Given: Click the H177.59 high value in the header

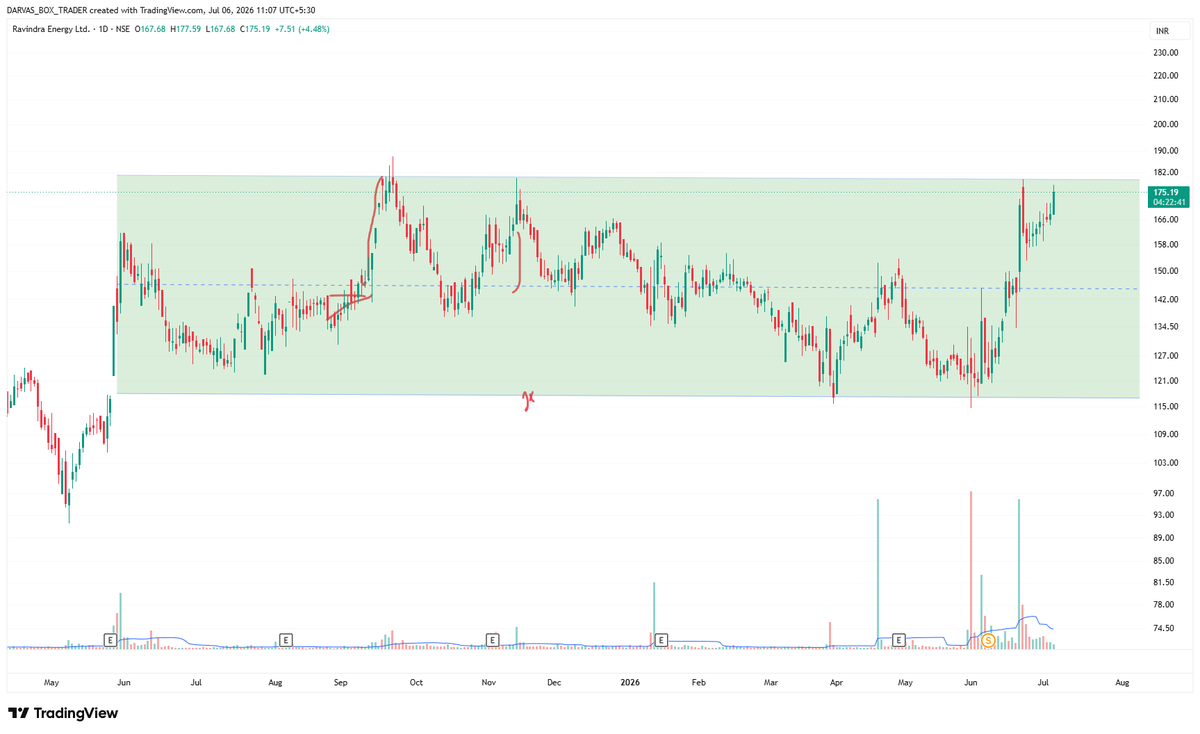Looking at the screenshot, I should click(187, 28).
